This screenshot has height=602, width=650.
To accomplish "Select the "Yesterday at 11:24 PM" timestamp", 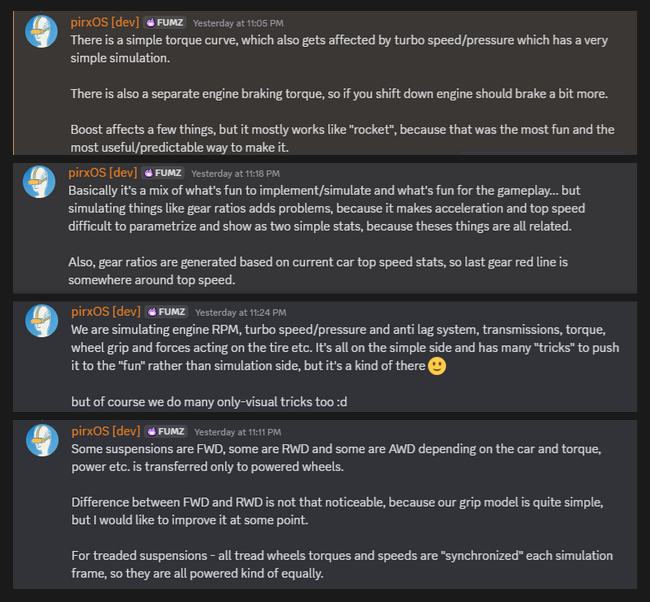I will [x=238, y=311].
